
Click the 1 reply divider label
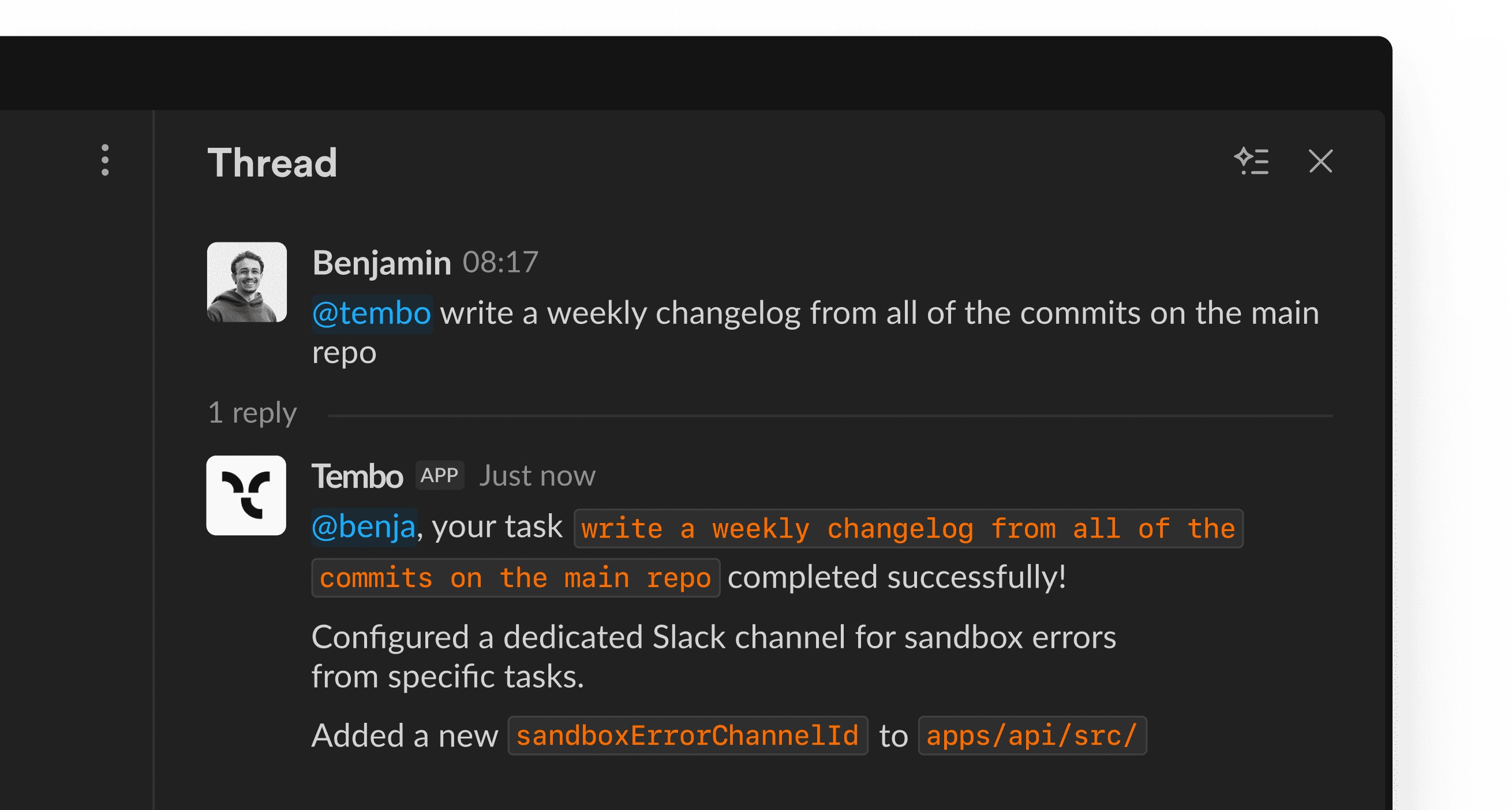tap(252, 413)
